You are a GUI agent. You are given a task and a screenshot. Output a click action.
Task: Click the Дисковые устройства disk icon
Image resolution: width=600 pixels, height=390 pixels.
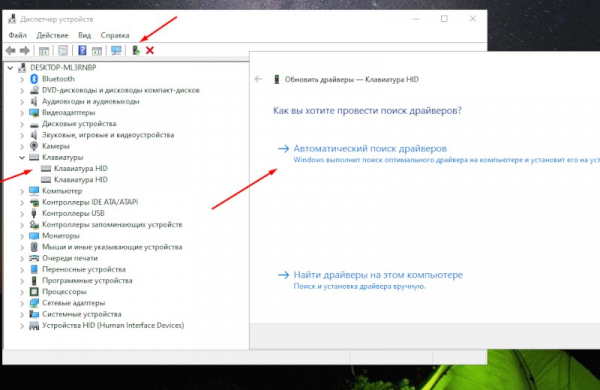(34, 124)
